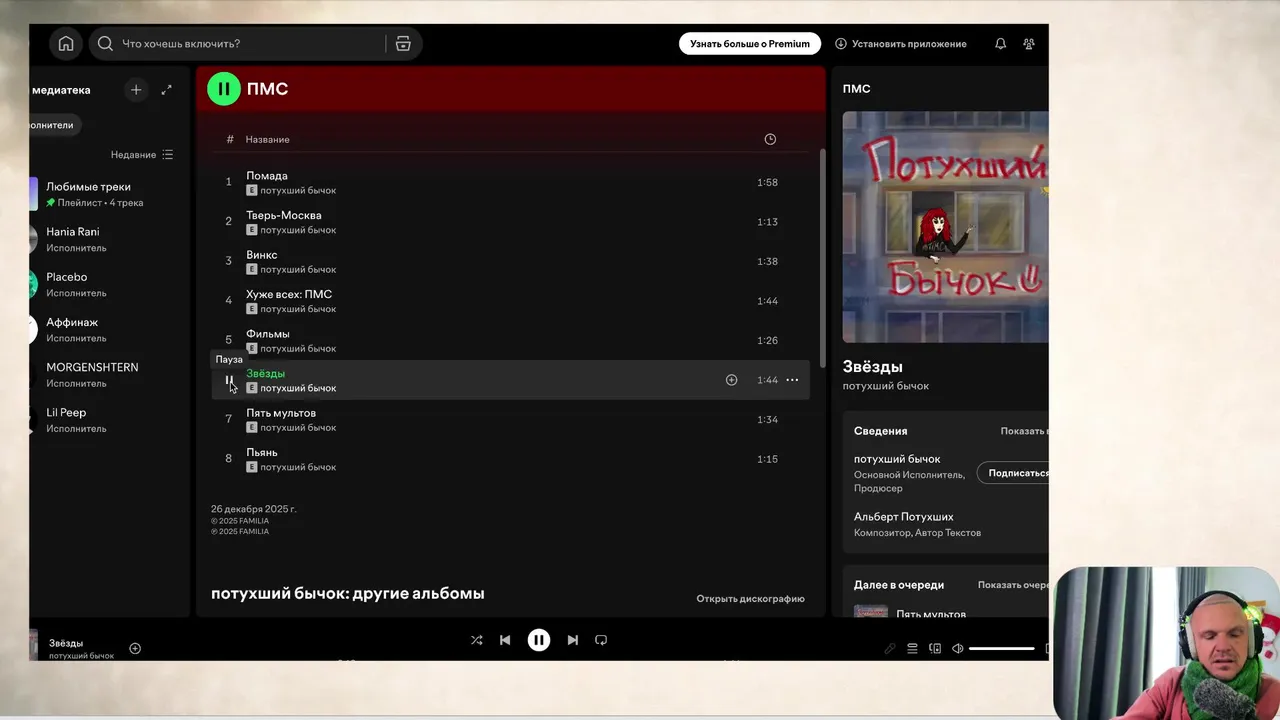1280x720 pixels.
Task: Click "Подписаться" button for the artist
Action: (x=1013, y=473)
